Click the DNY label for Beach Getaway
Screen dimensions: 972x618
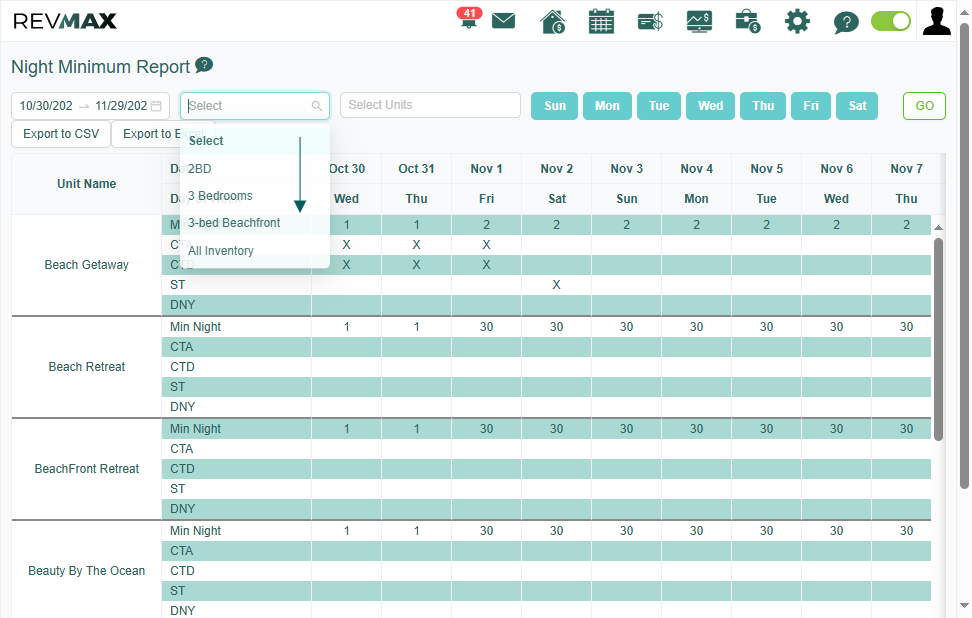pos(183,305)
